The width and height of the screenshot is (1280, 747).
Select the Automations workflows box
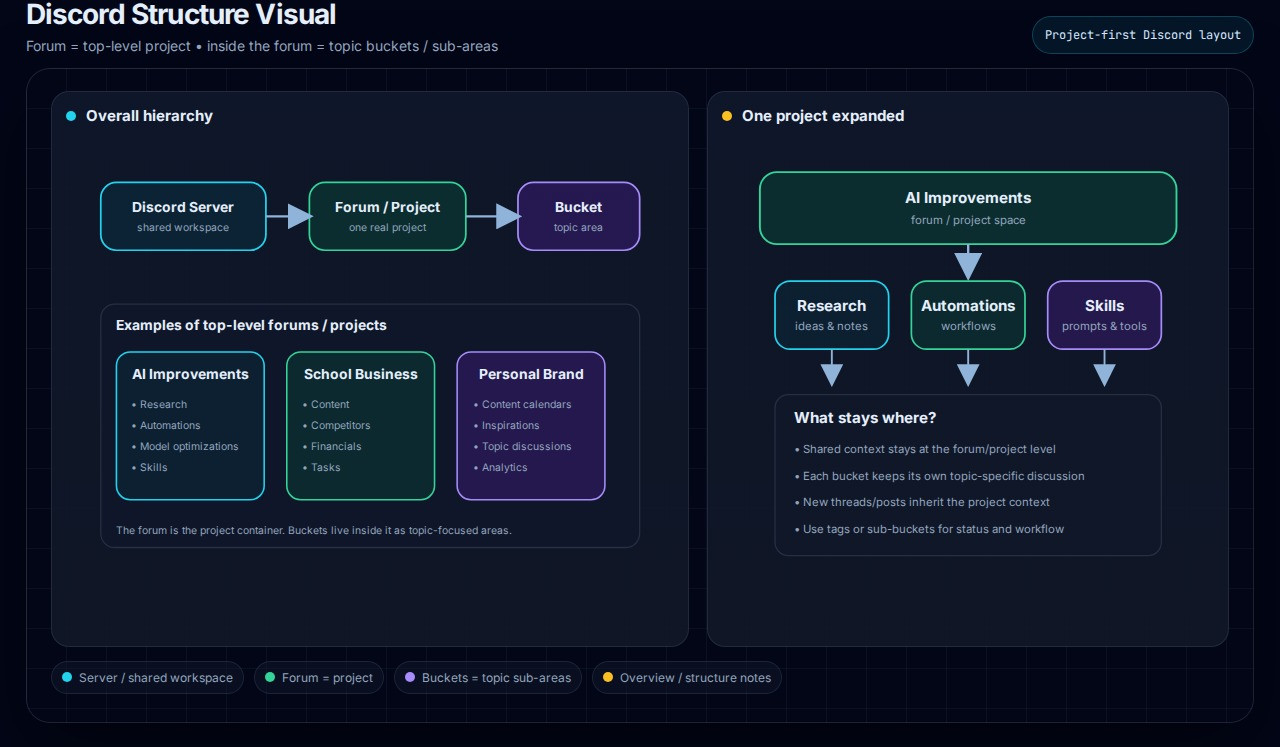968,315
